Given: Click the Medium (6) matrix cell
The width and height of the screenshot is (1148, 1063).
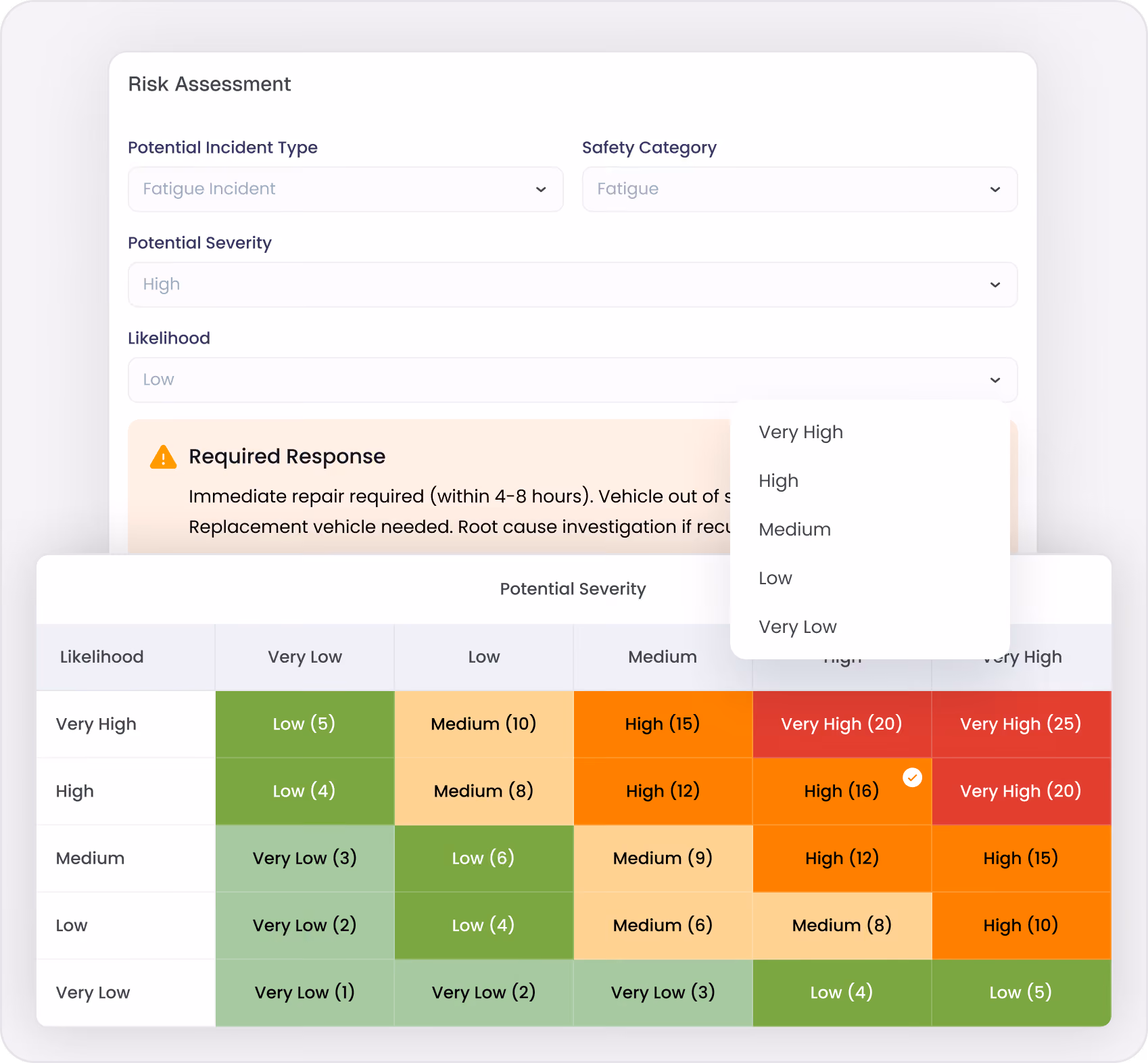Looking at the screenshot, I should [663, 925].
